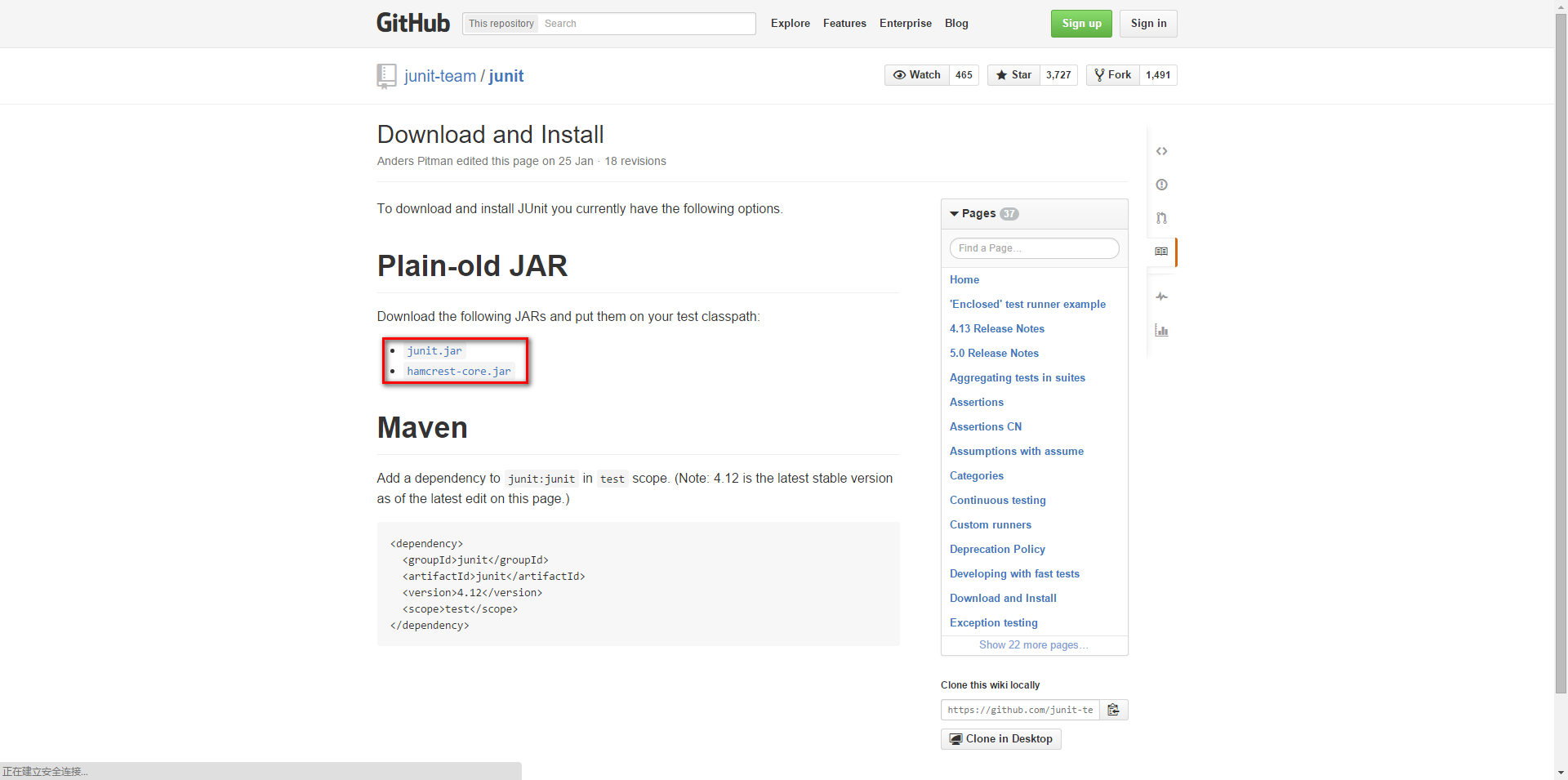Open the Pulse icon in right sidebar
1568x780 pixels.
pos(1161,296)
